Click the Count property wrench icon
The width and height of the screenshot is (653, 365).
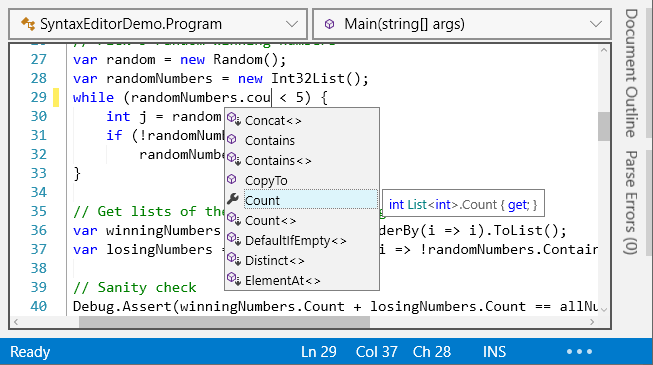[232, 199]
